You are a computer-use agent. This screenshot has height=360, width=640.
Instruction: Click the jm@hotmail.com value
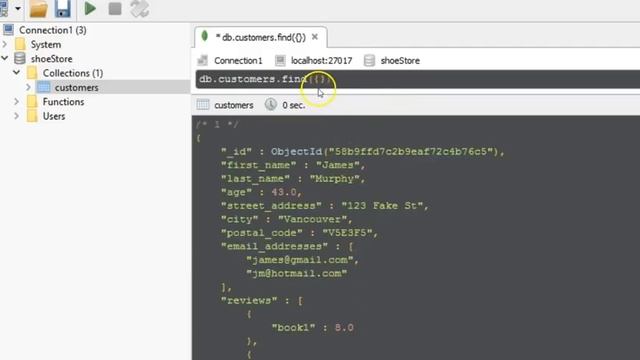[x=296, y=273]
